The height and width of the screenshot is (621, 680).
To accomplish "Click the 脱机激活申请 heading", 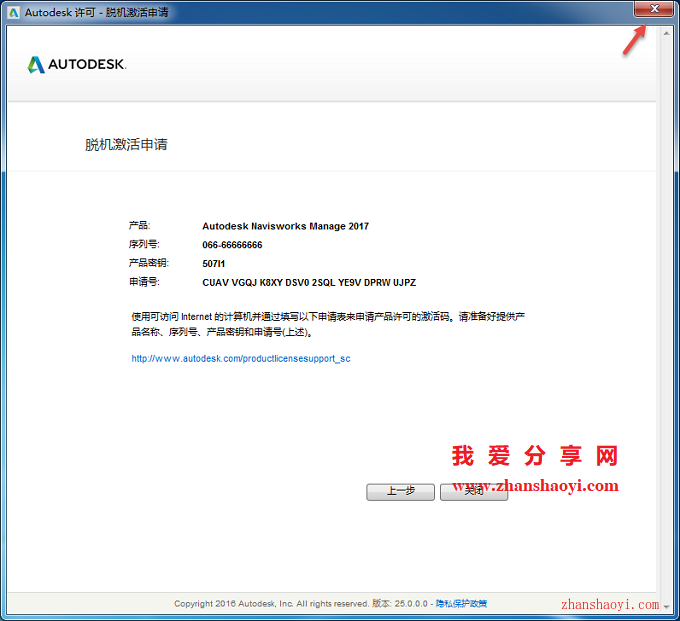I will pyautogui.click(x=126, y=144).
